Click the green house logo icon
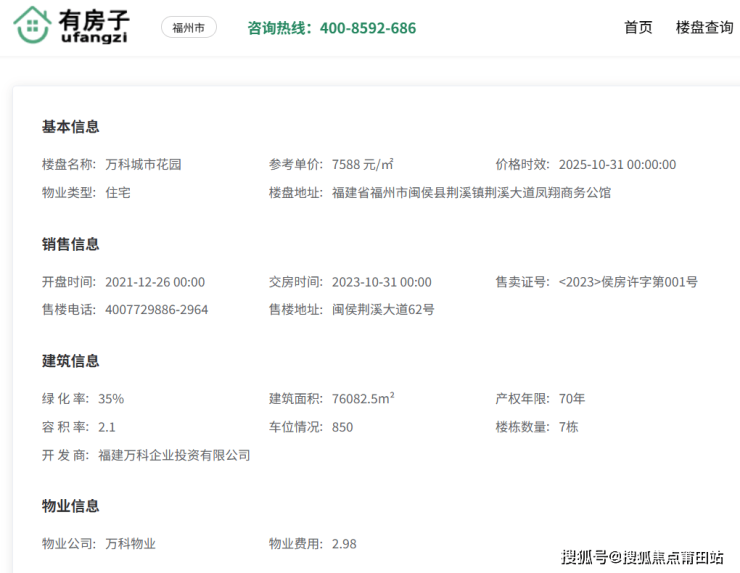Viewport: 740px width, 573px height. pyautogui.click(x=32, y=27)
